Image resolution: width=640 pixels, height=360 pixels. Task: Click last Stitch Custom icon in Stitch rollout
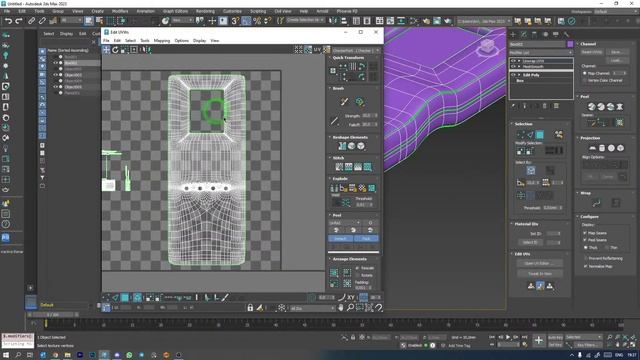(x=368, y=167)
